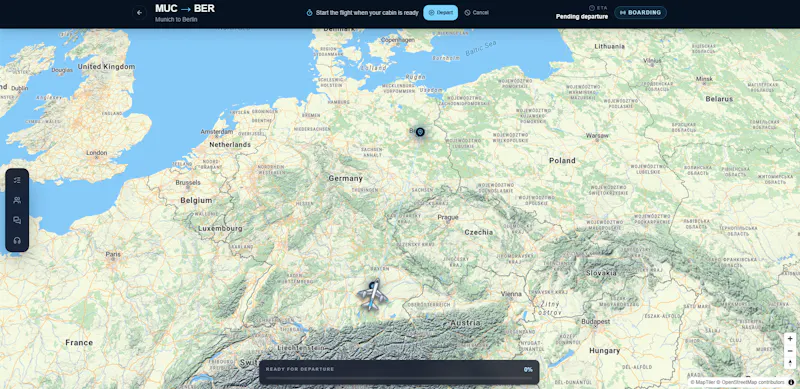Open the passengers icon in left sidebar
Viewport: 800px width, 389px height.
tap(17, 200)
